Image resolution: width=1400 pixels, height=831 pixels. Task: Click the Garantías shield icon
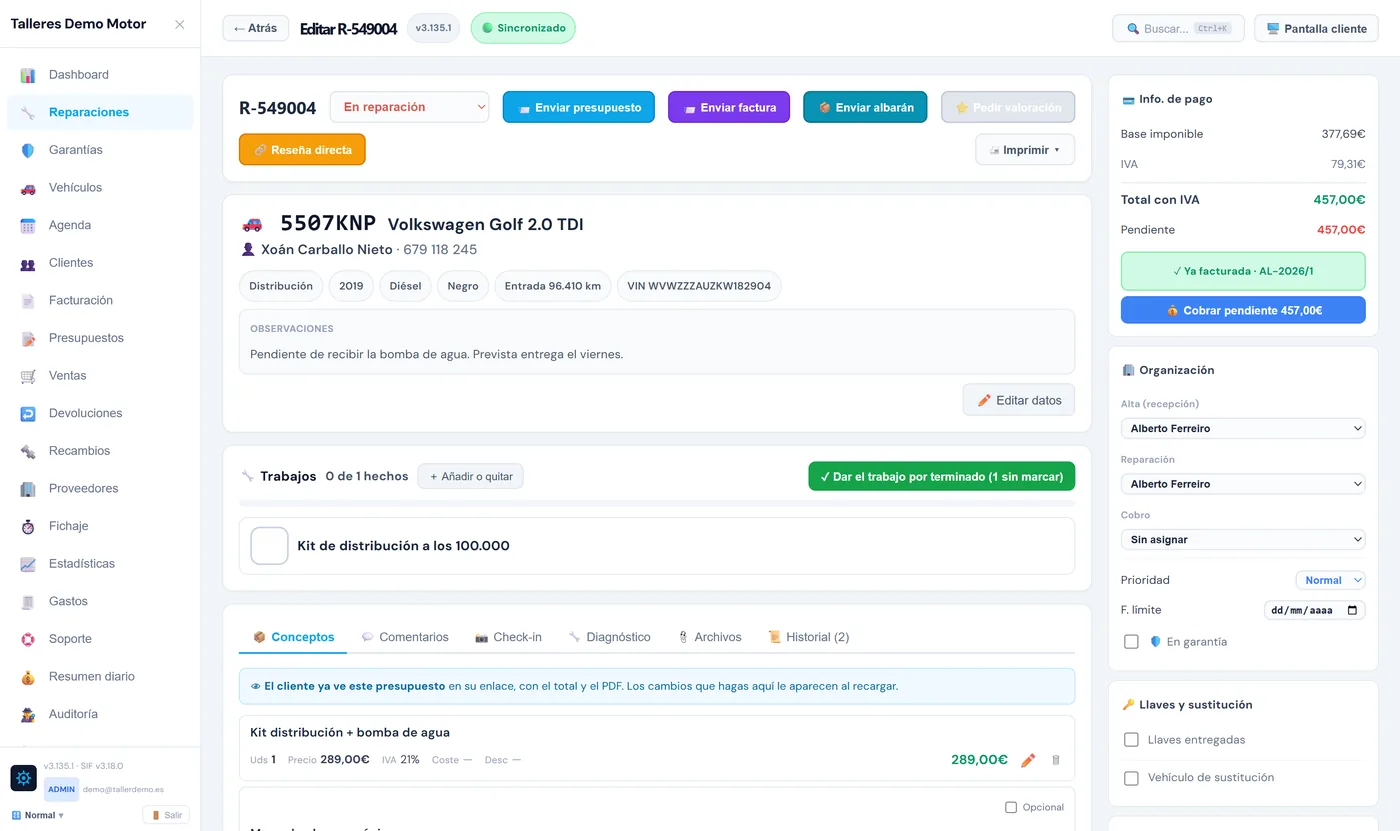point(28,150)
